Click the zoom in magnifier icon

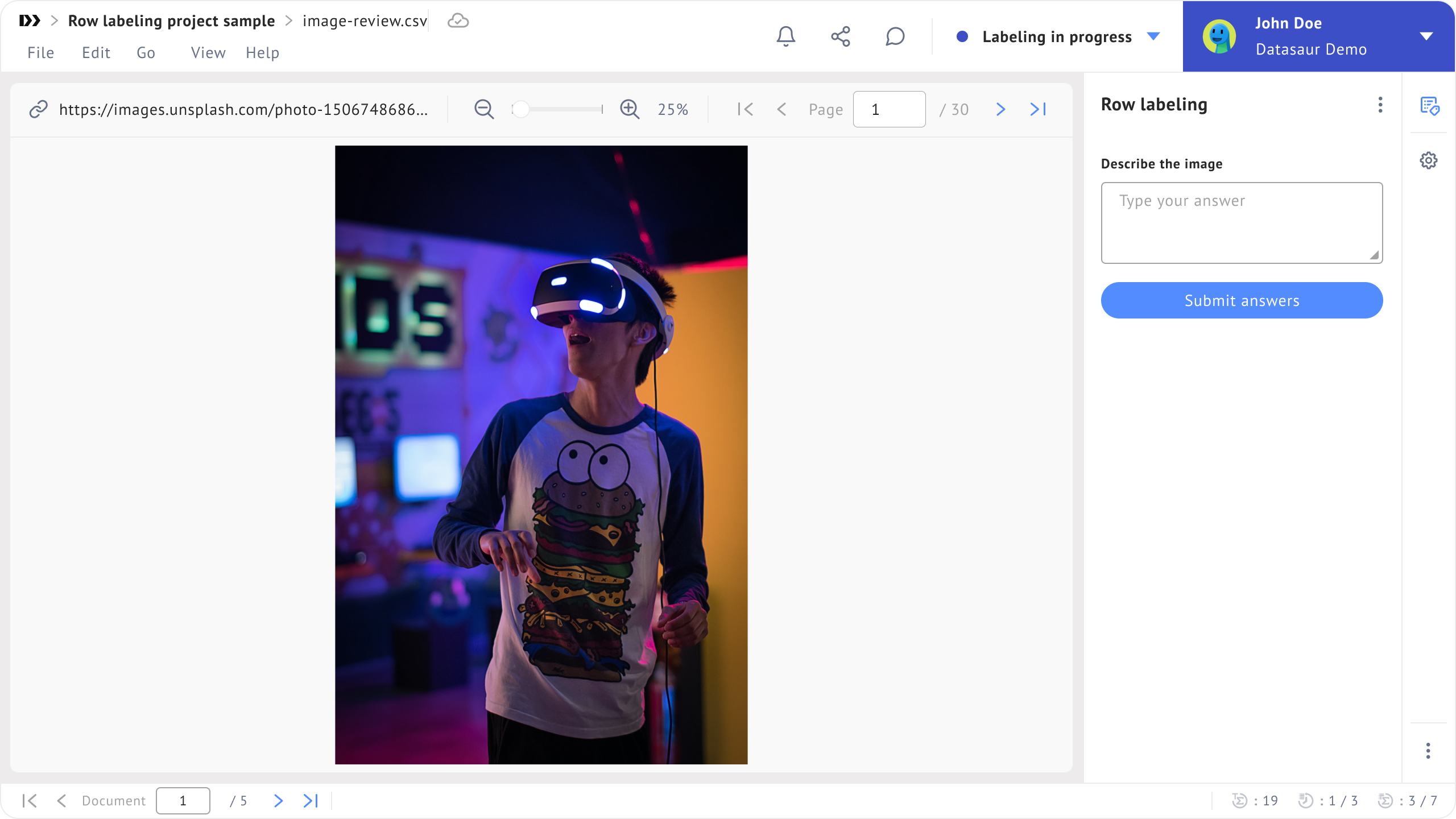click(630, 109)
